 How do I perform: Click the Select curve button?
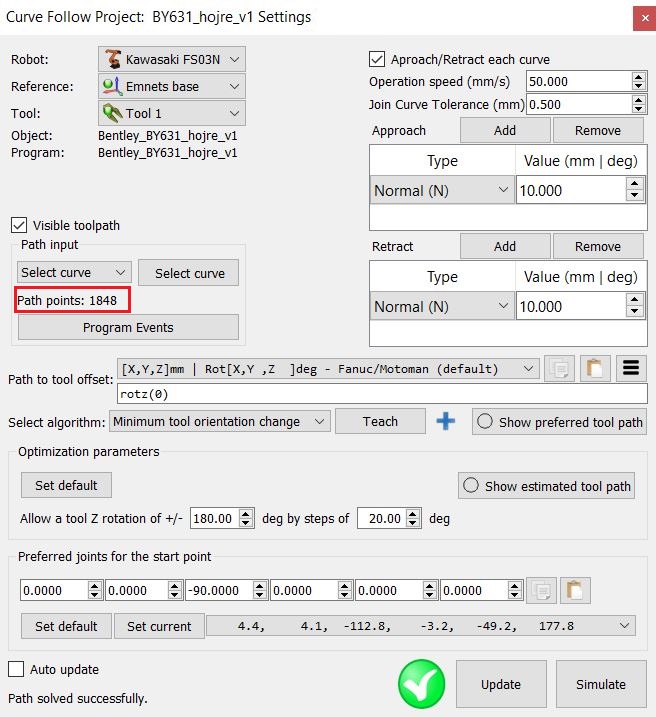(x=188, y=273)
